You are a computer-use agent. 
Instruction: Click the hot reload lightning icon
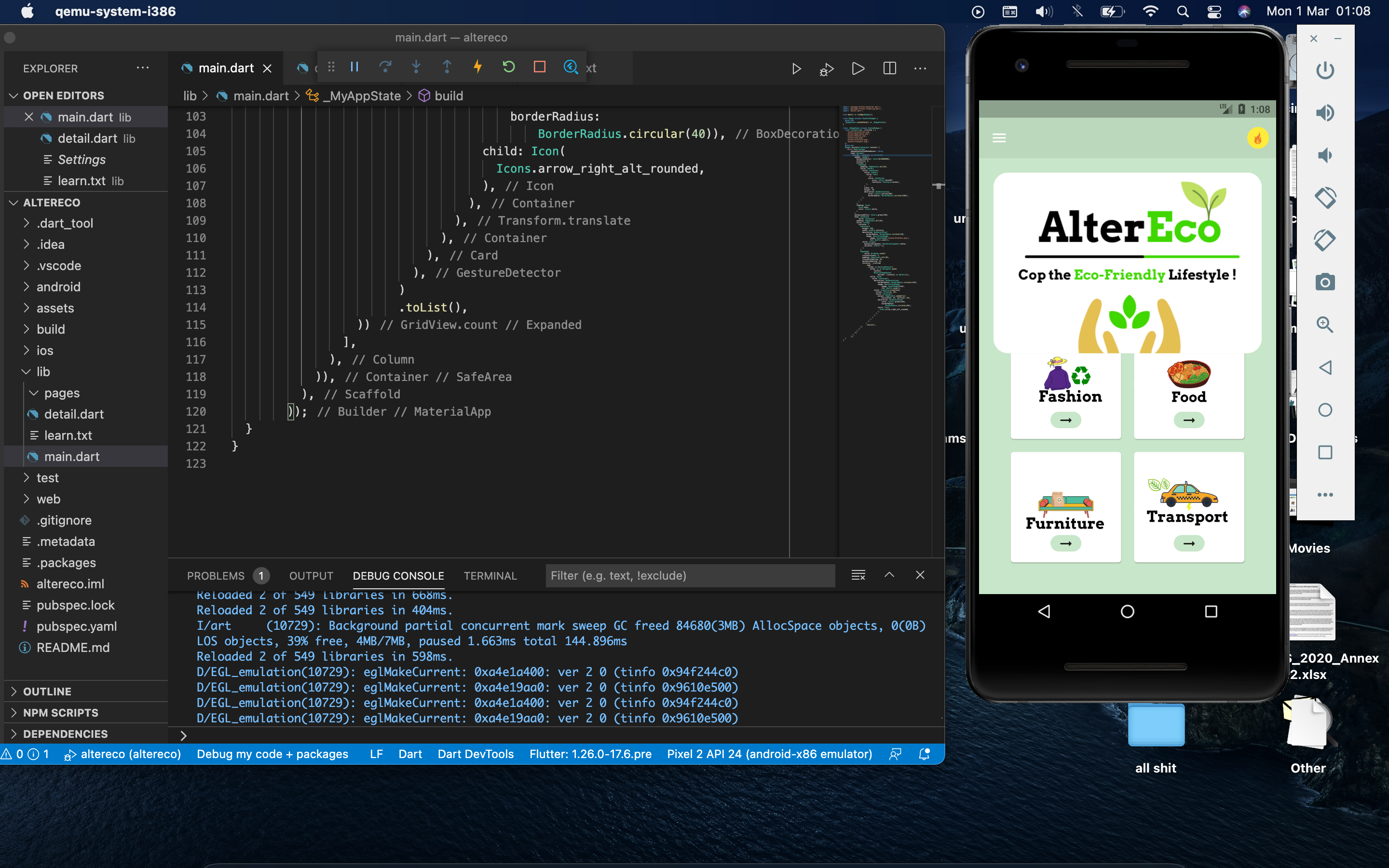click(477, 67)
